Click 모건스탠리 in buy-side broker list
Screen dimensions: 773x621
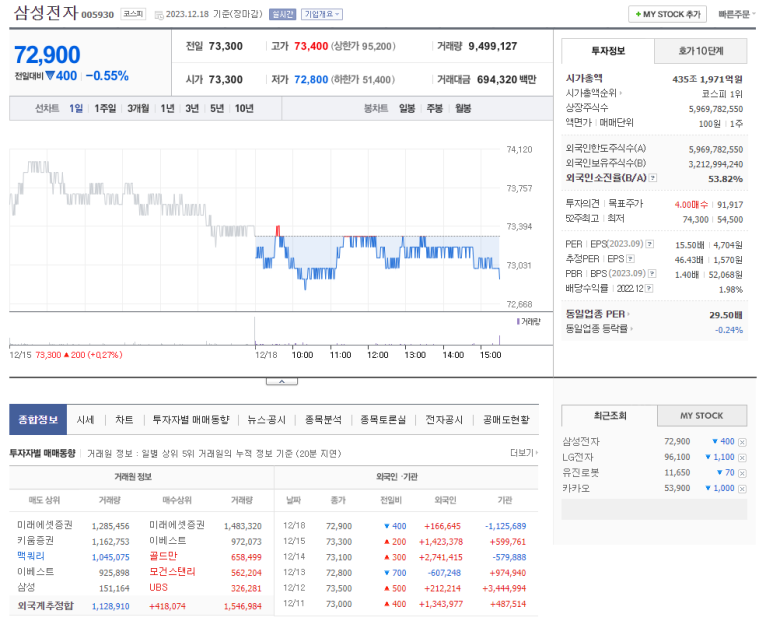[173, 572]
